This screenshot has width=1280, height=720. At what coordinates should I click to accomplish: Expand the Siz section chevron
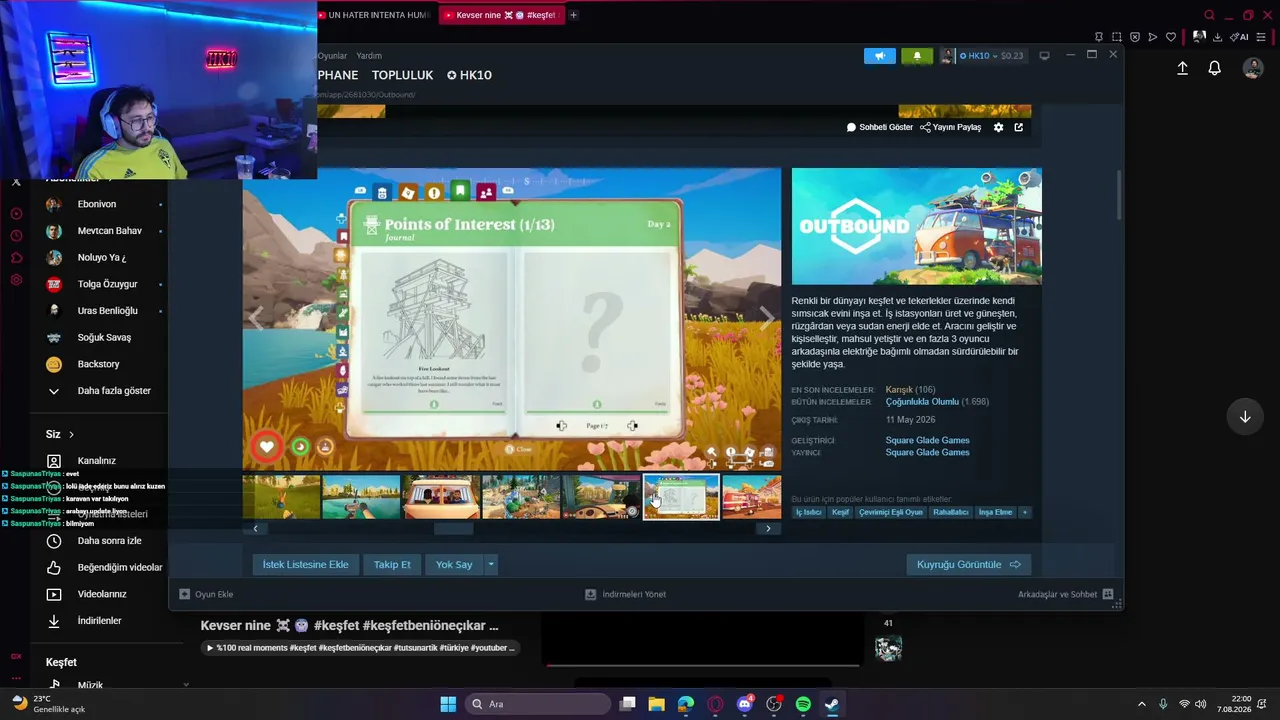71,435
